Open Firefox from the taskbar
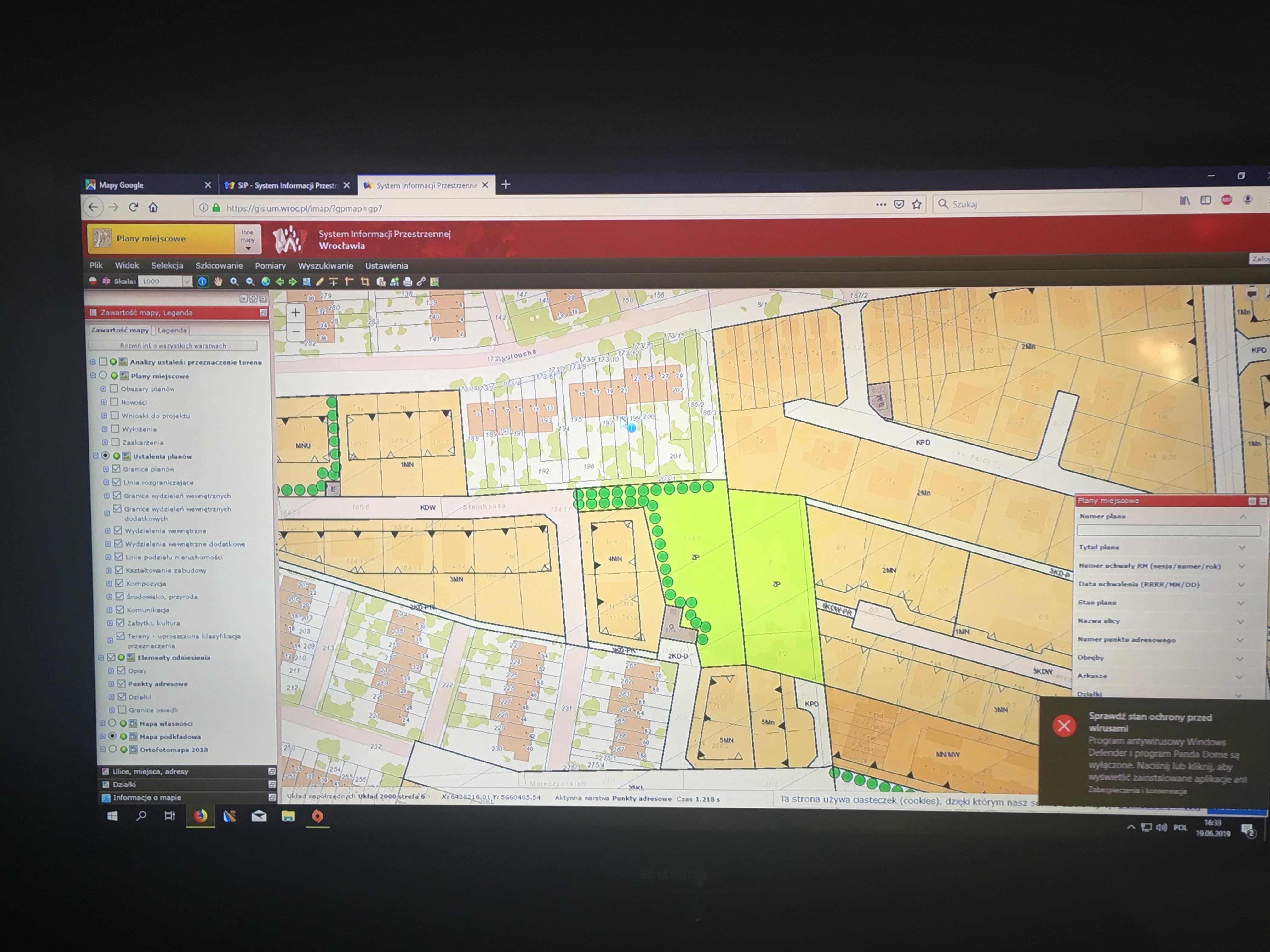1270x952 pixels. (200, 816)
